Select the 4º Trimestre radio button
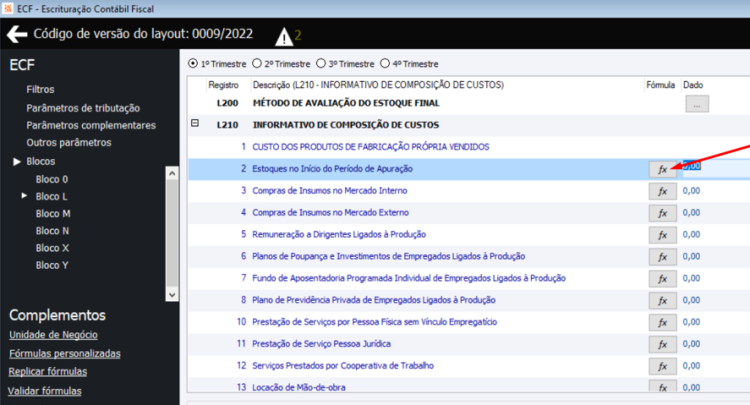 point(385,64)
